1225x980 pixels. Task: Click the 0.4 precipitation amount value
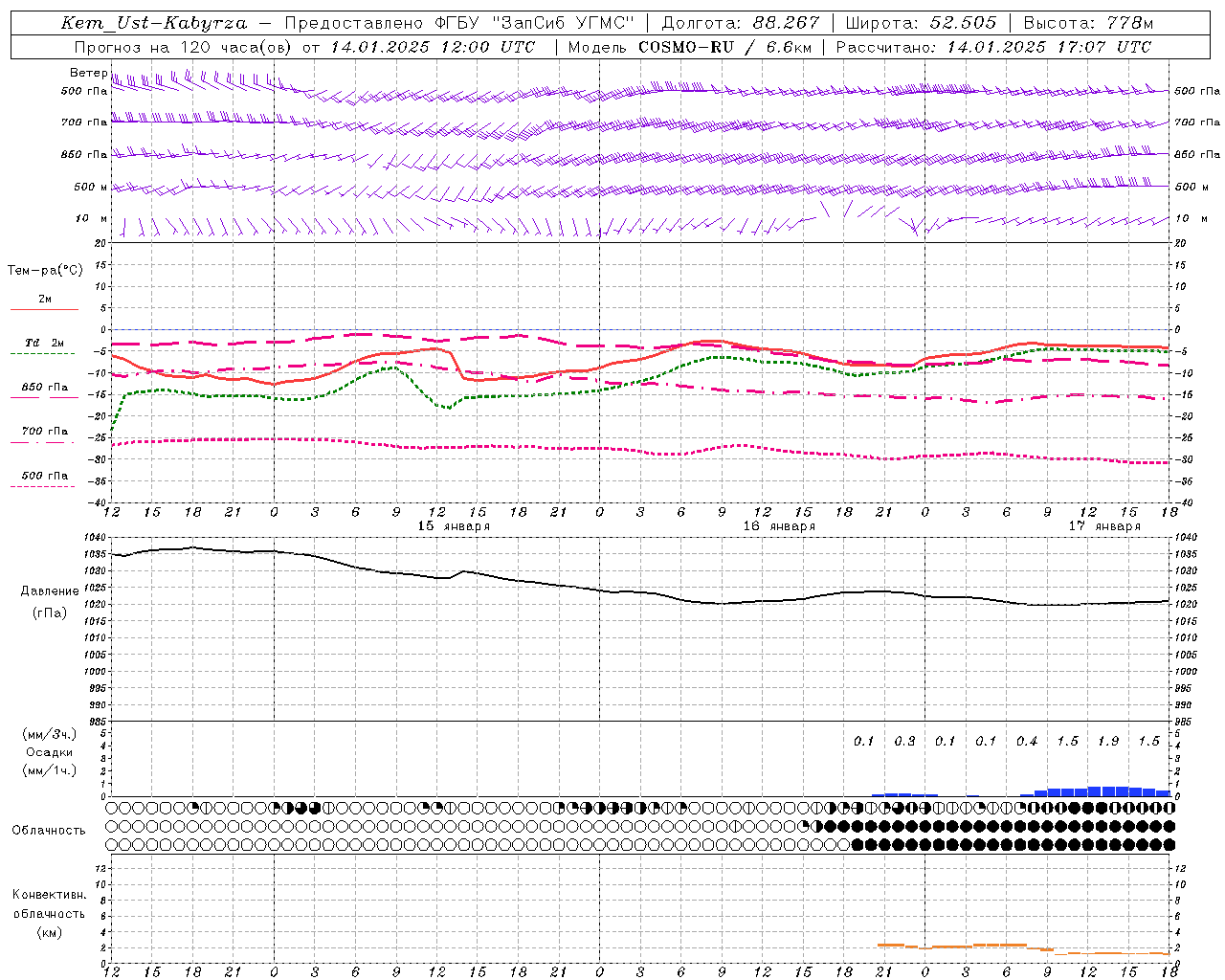pyautogui.click(x=1027, y=742)
